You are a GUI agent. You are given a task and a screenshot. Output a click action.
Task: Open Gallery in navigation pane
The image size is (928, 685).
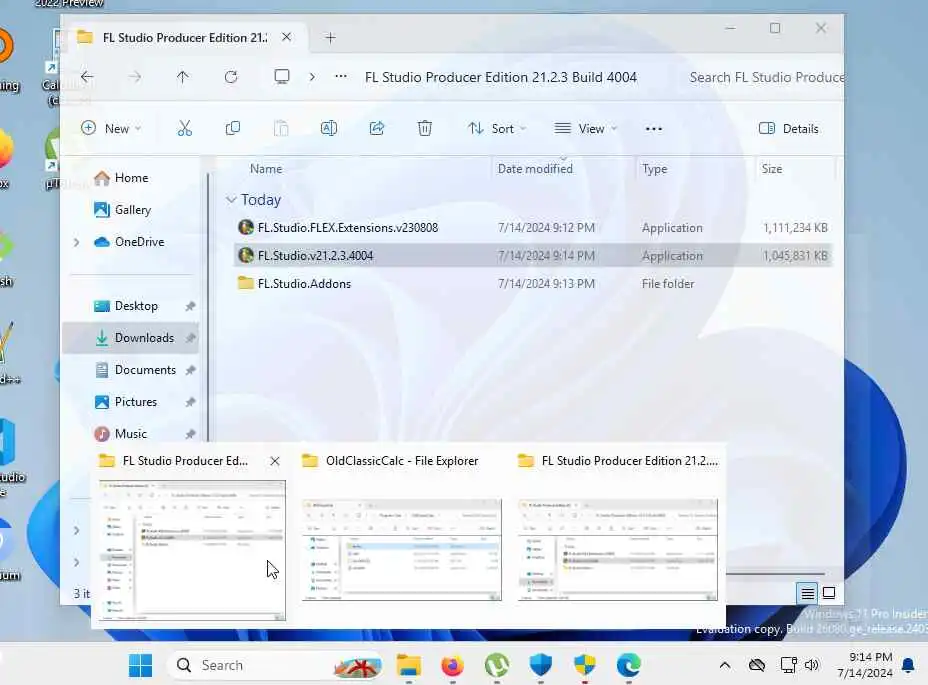(133, 210)
